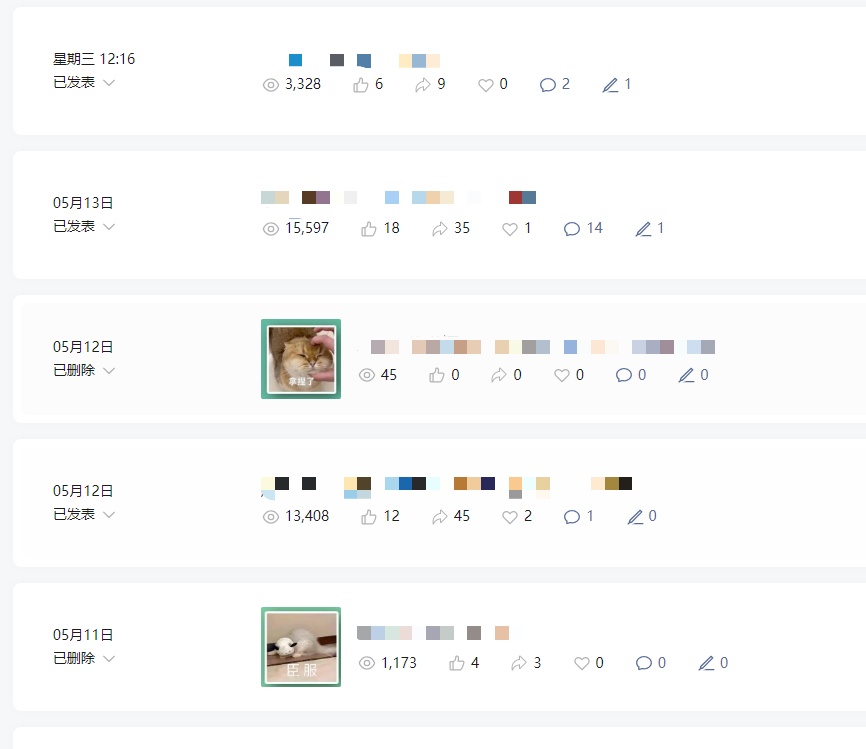Image resolution: width=866 pixels, height=749 pixels.
Task: Click the comment bubble showing 2 comments
Action: [547, 85]
